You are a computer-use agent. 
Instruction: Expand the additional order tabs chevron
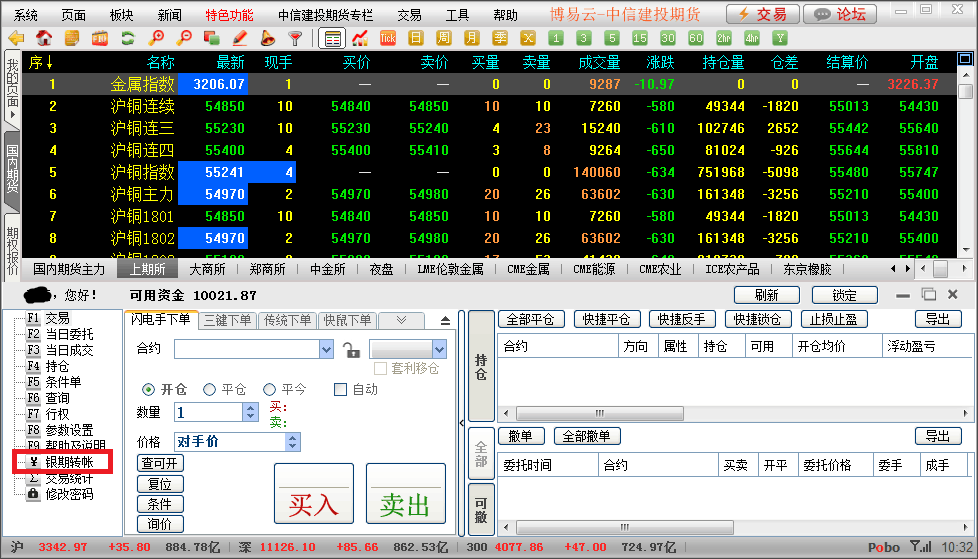pyautogui.click(x=400, y=320)
